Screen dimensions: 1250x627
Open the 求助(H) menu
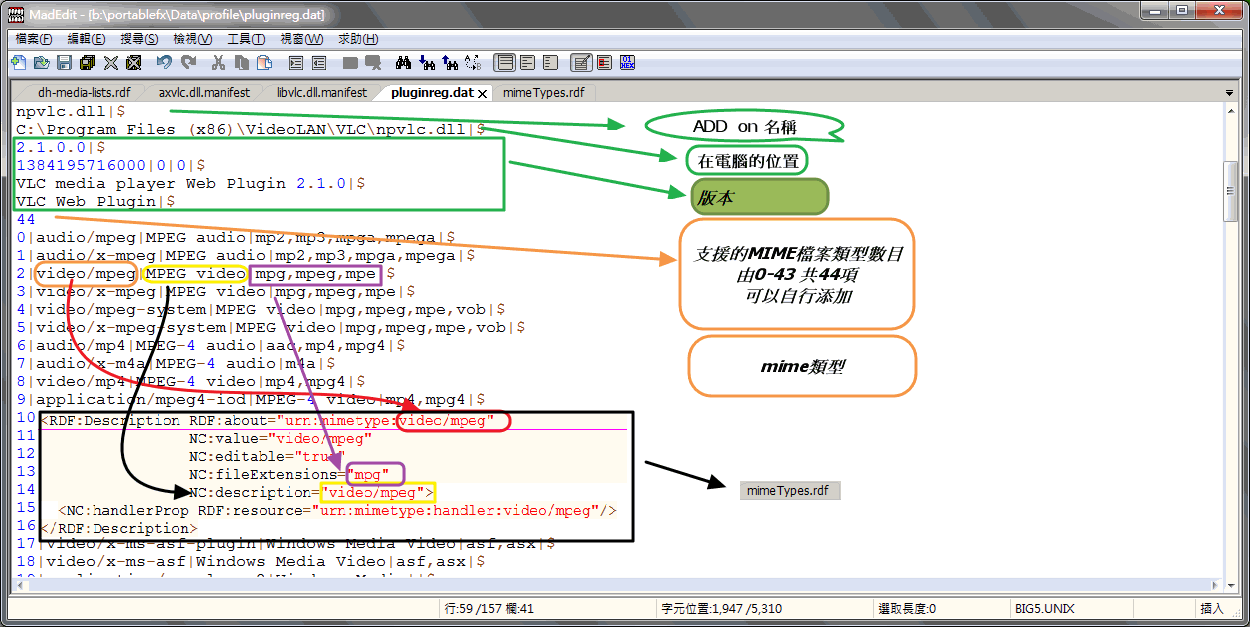(358, 39)
